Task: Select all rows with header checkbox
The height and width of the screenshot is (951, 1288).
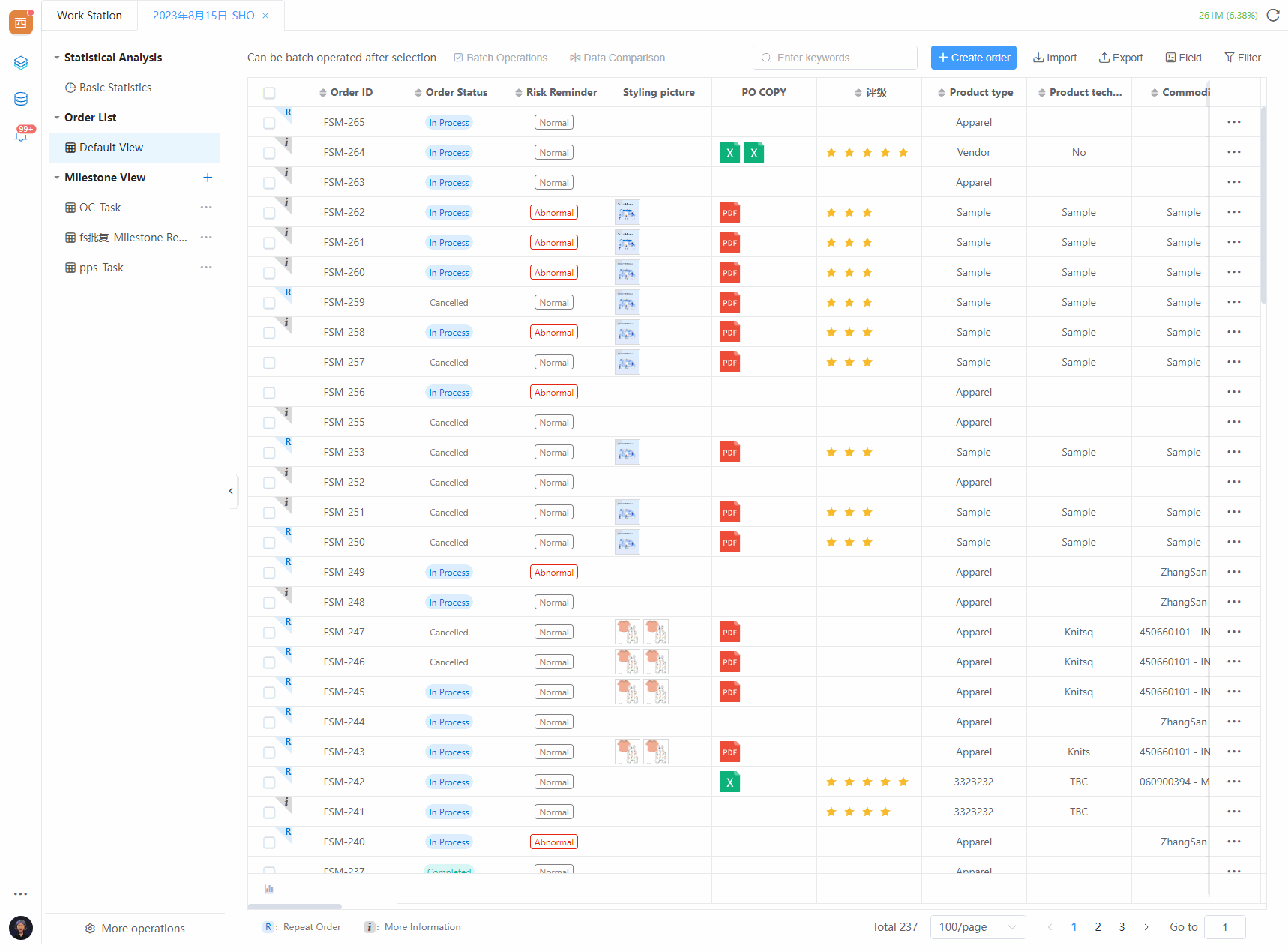Action: point(269,93)
